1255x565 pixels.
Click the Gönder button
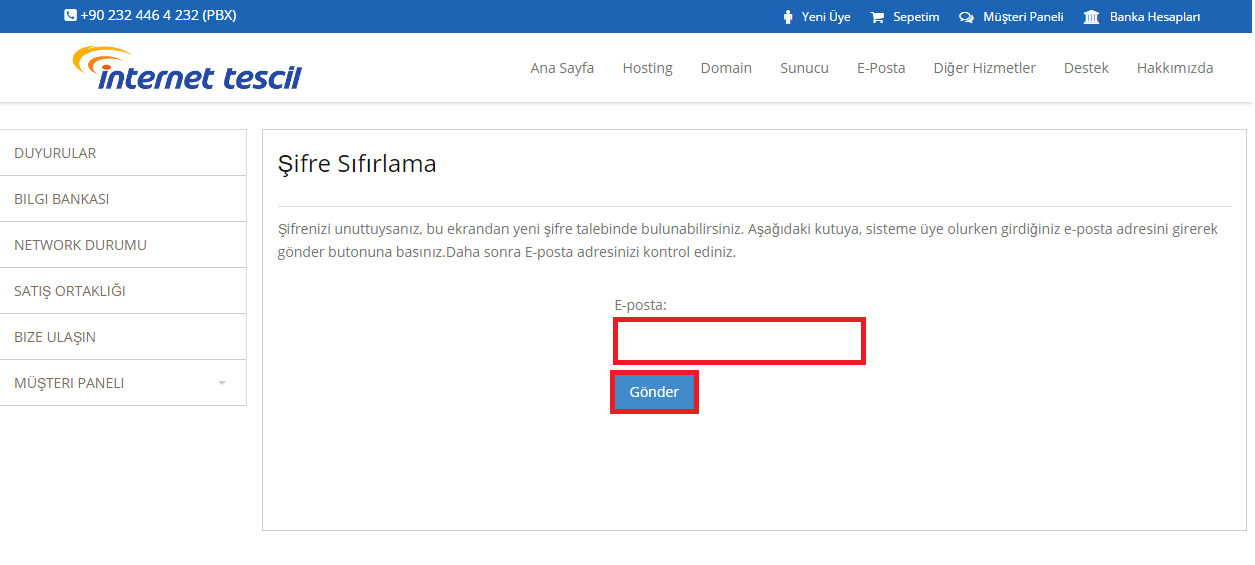click(654, 392)
